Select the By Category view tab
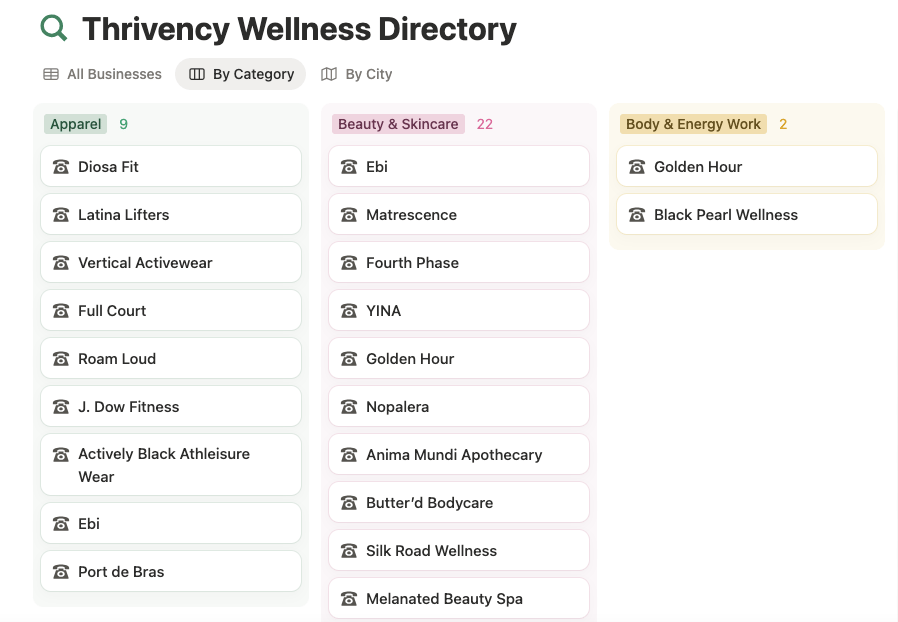Image resolution: width=898 pixels, height=622 pixels. click(x=241, y=74)
